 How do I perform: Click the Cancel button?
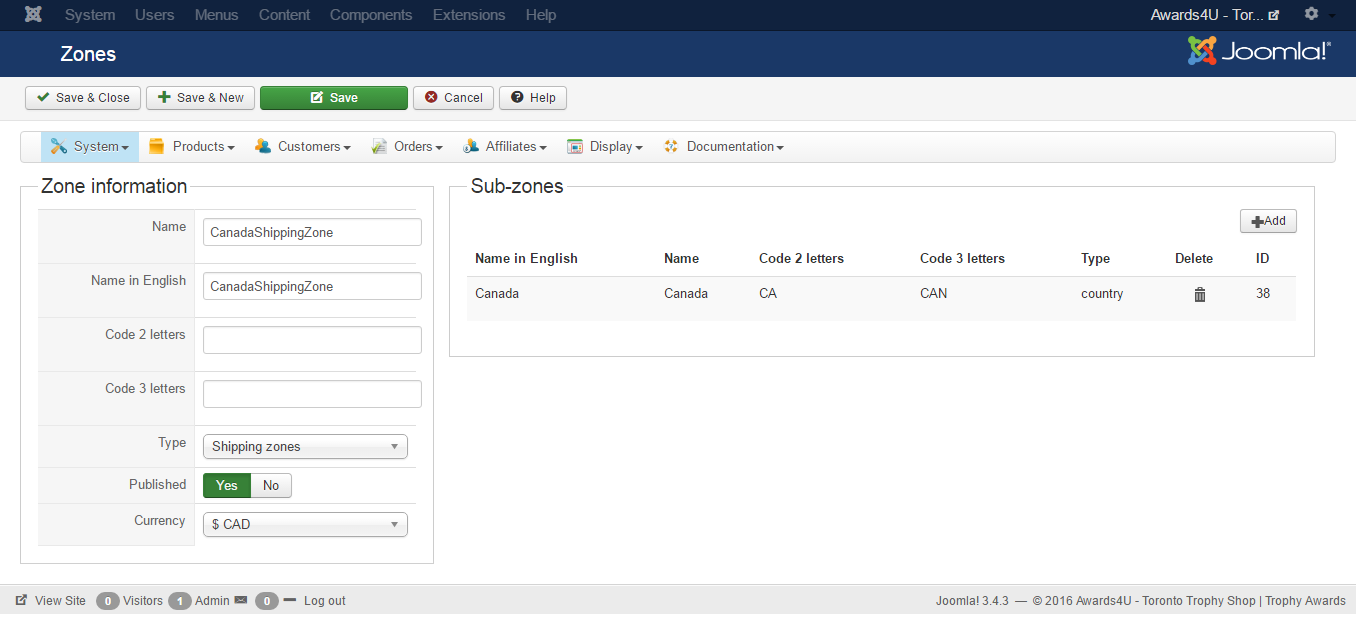coord(453,97)
